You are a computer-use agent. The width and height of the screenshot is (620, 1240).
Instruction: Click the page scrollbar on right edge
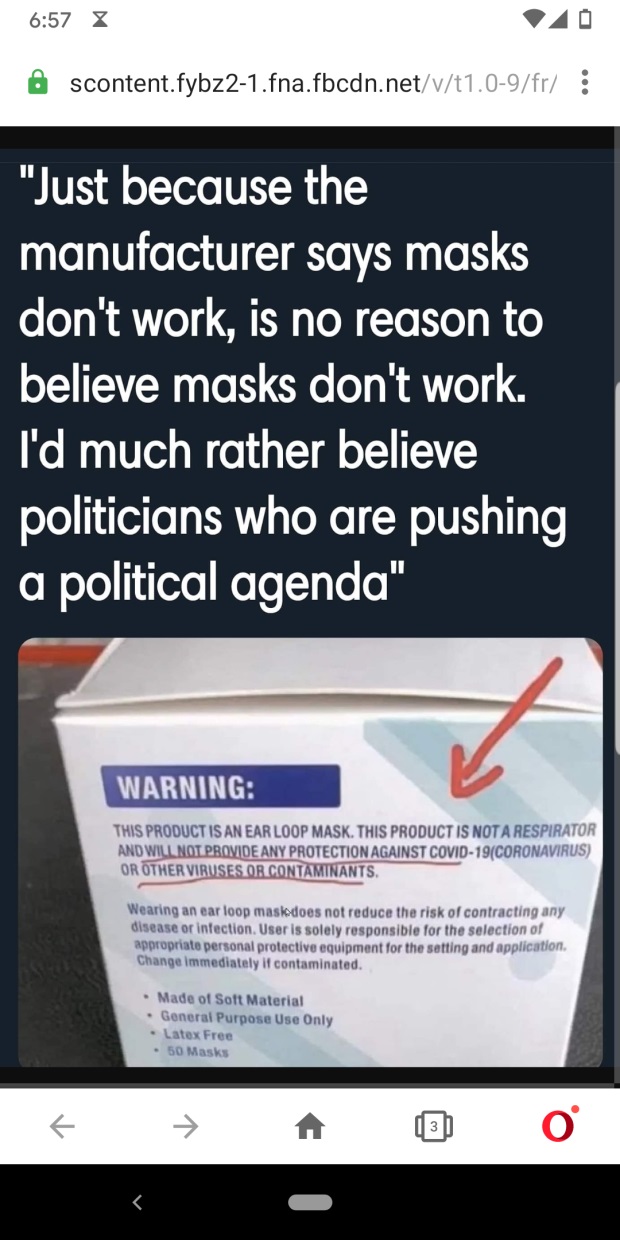[615, 570]
